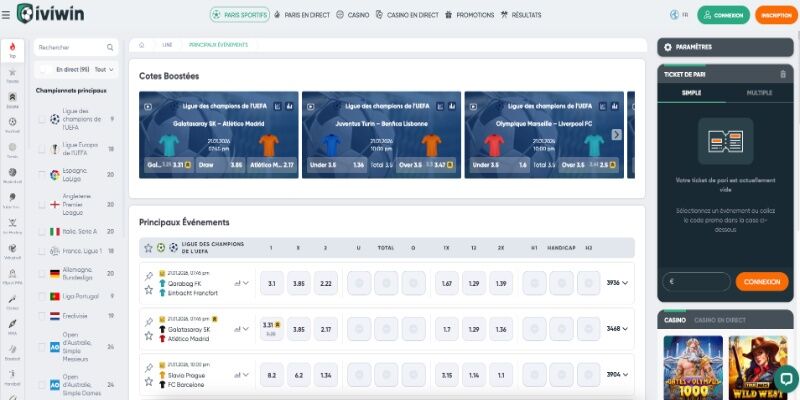The width and height of the screenshot is (800, 400).
Task: Bet on FC Barcelona at 1.34
Action: click(x=326, y=375)
